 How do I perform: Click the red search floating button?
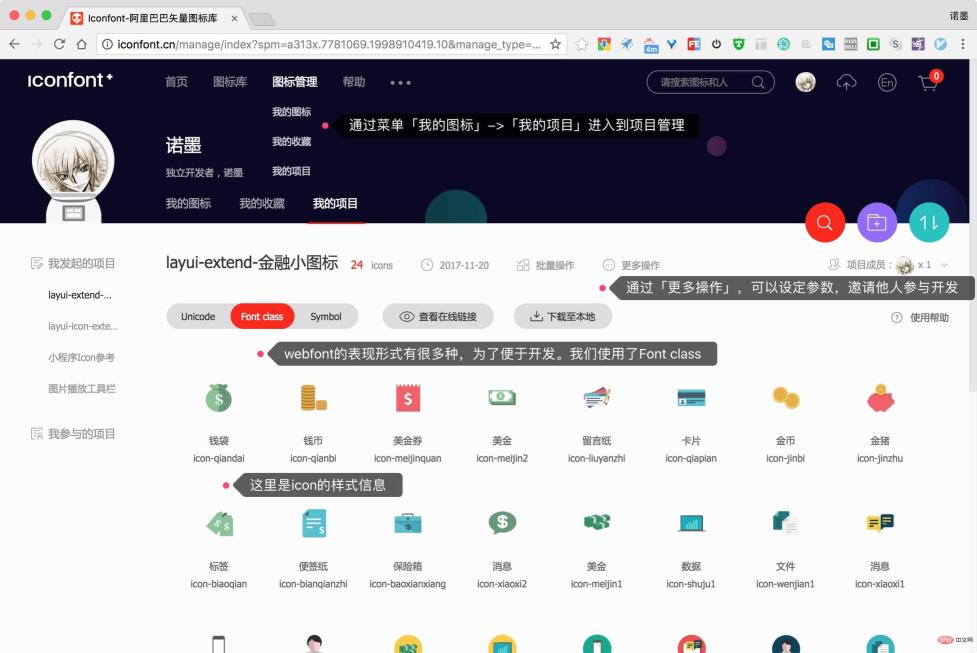coord(824,222)
